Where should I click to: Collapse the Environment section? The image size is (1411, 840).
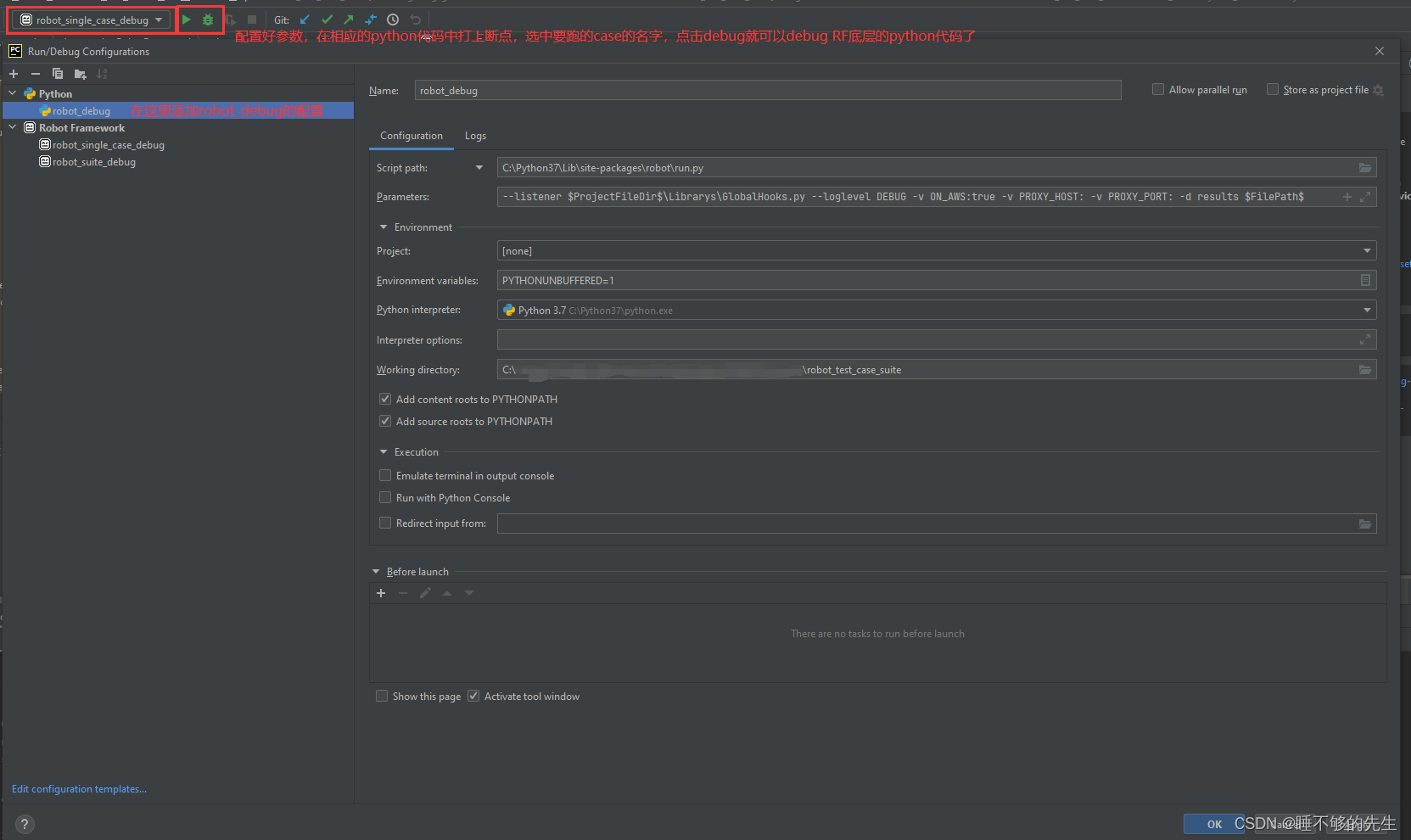pyautogui.click(x=384, y=227)
